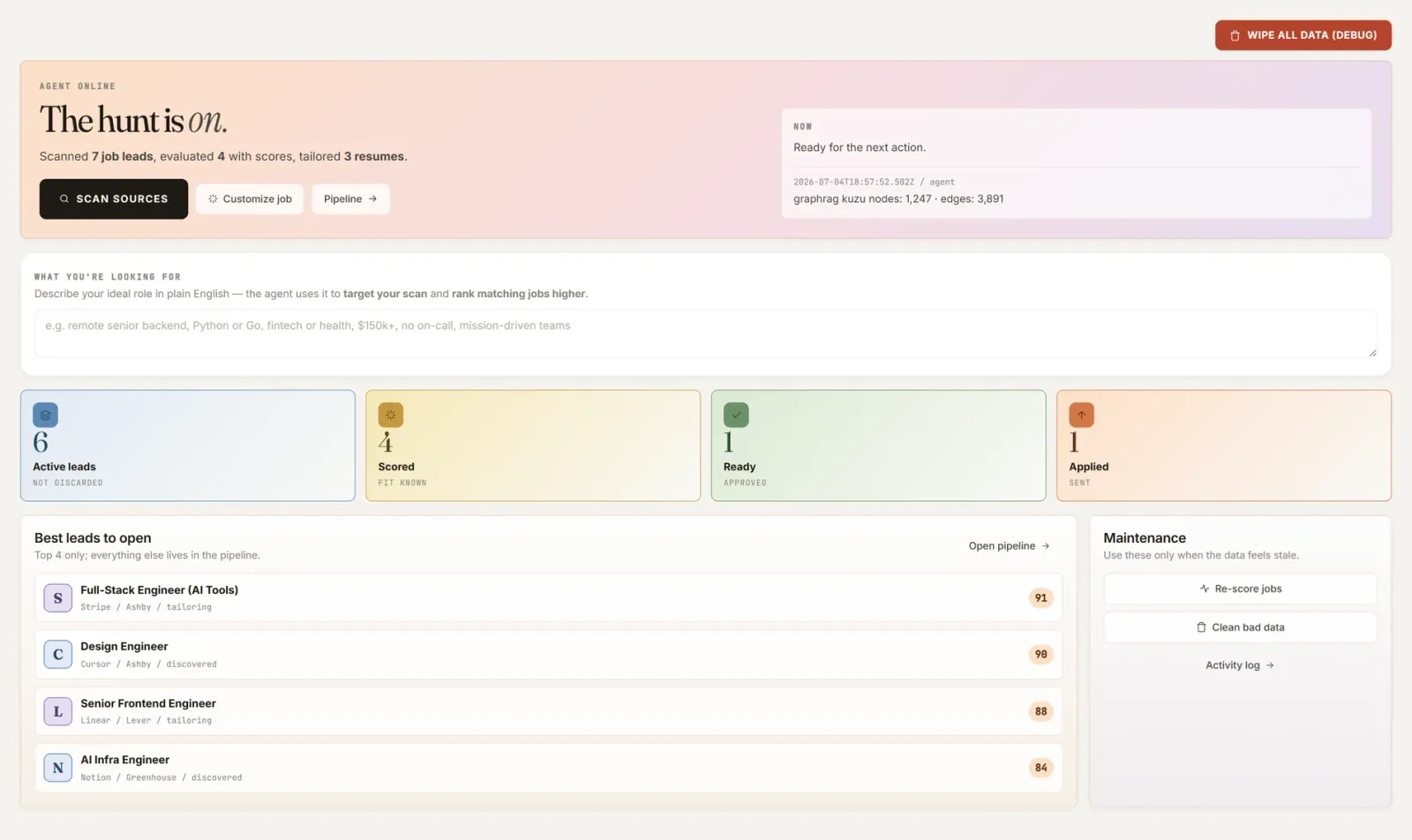Click the Notion N company avatar
Viewport: 1412px width, 840px height.
58,768
